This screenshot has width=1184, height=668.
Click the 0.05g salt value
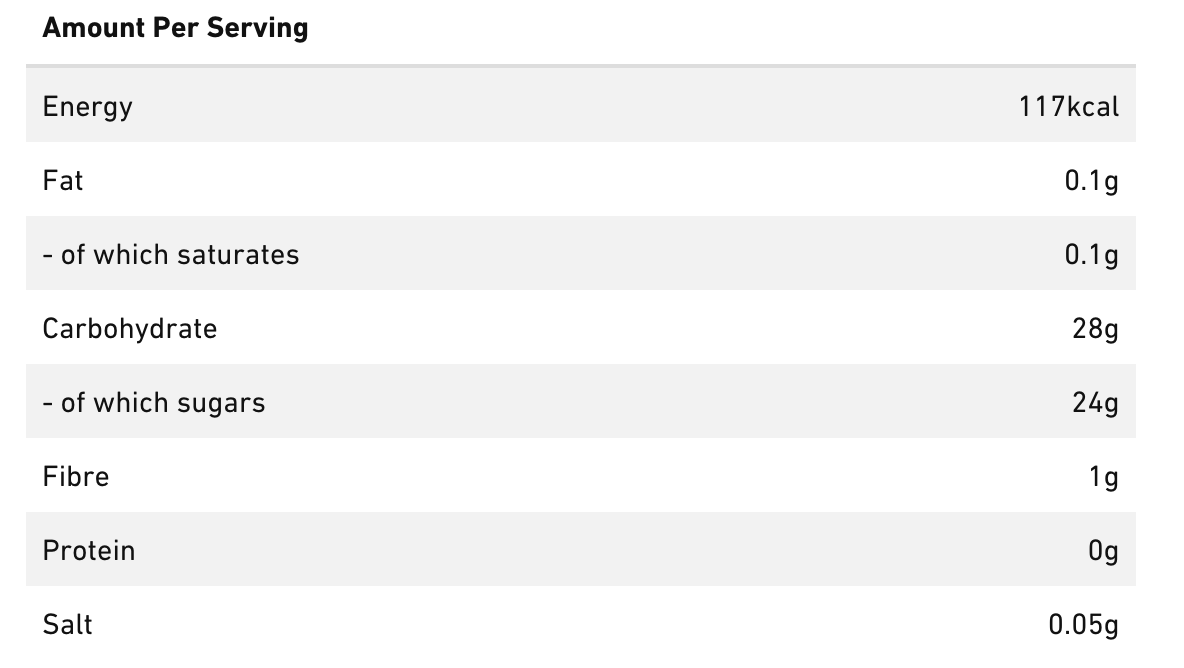click(x=1083, y=624)
